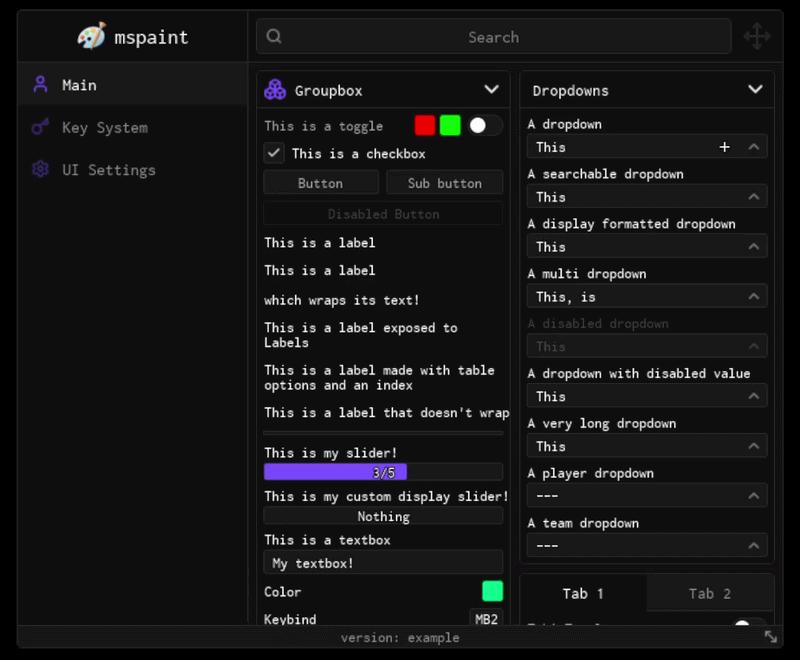Click the 'My textbox!' input field
800x660 pixels.
pos(383,563)
